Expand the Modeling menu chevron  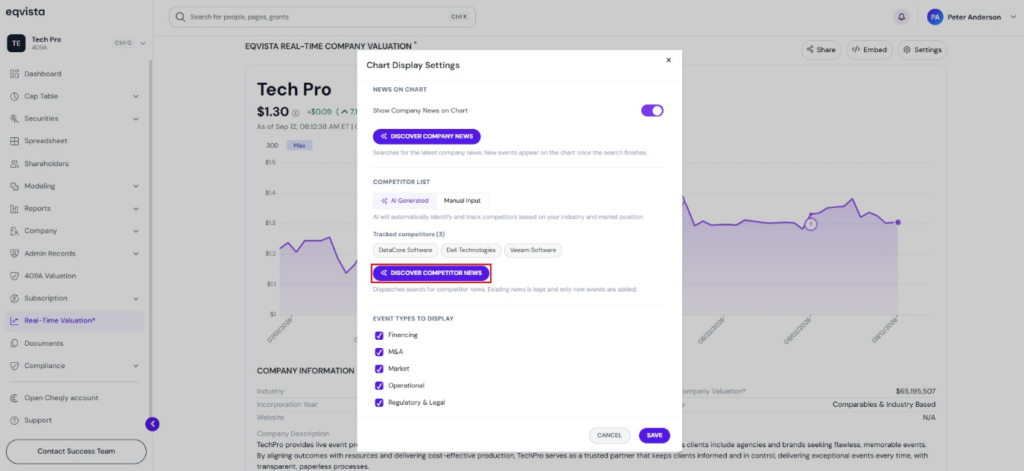136,186
